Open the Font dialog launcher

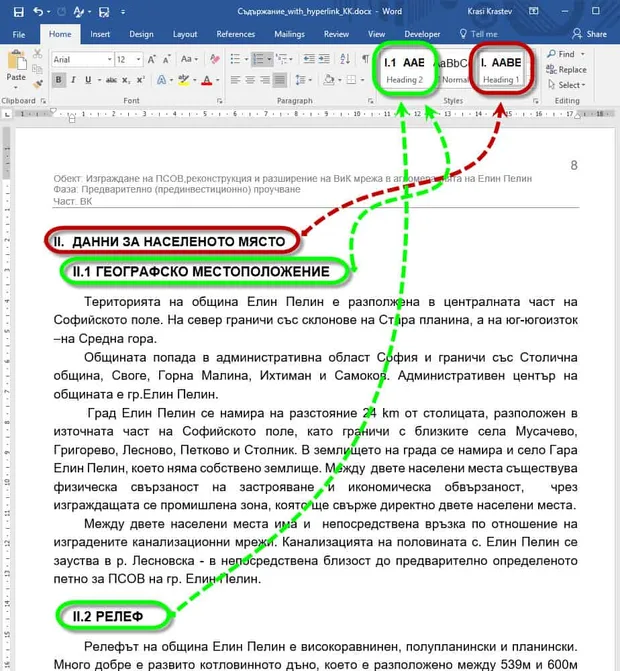pyautogui.click(x=220, y=101)
